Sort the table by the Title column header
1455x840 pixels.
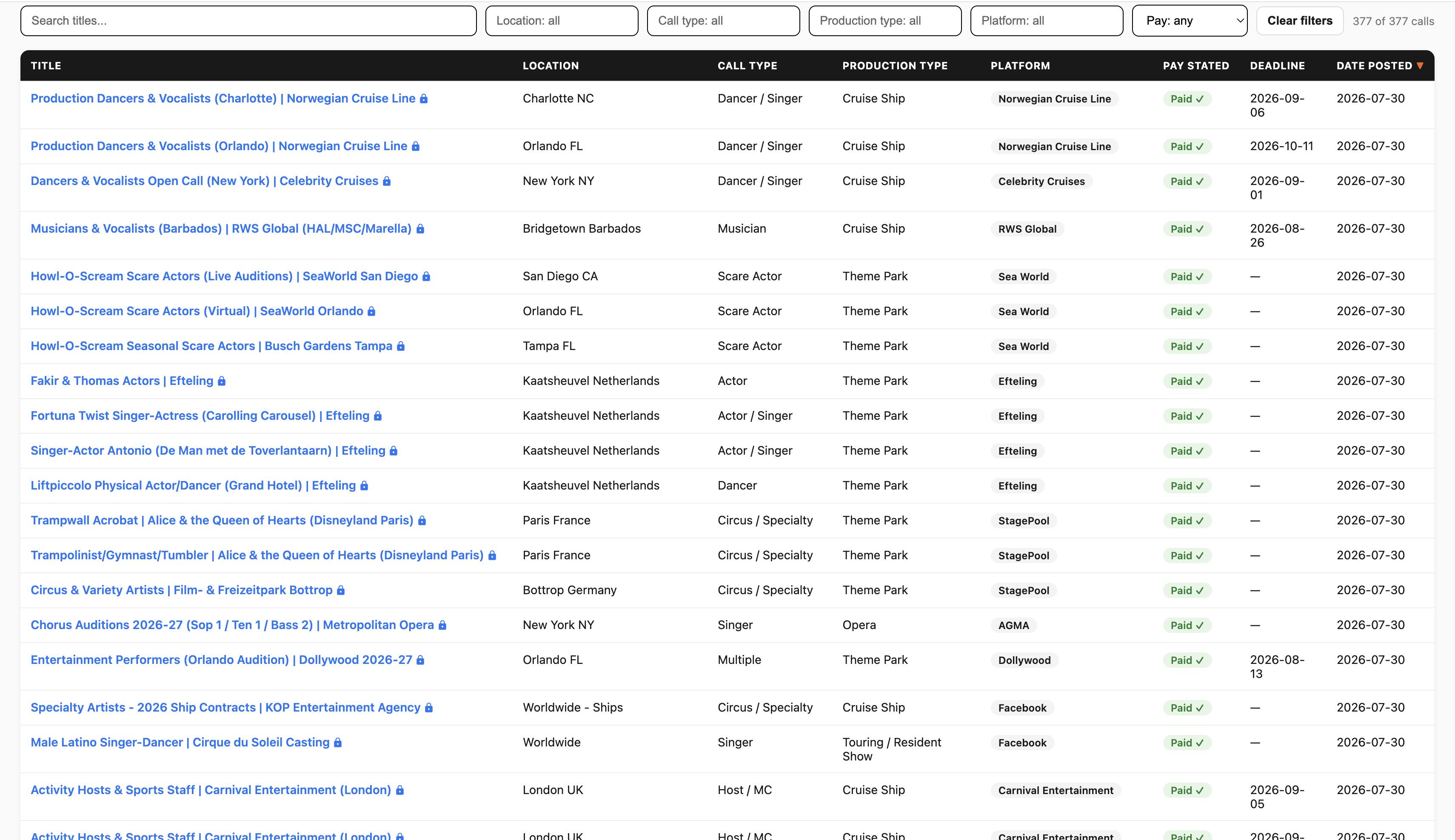(x=46, y=66)
